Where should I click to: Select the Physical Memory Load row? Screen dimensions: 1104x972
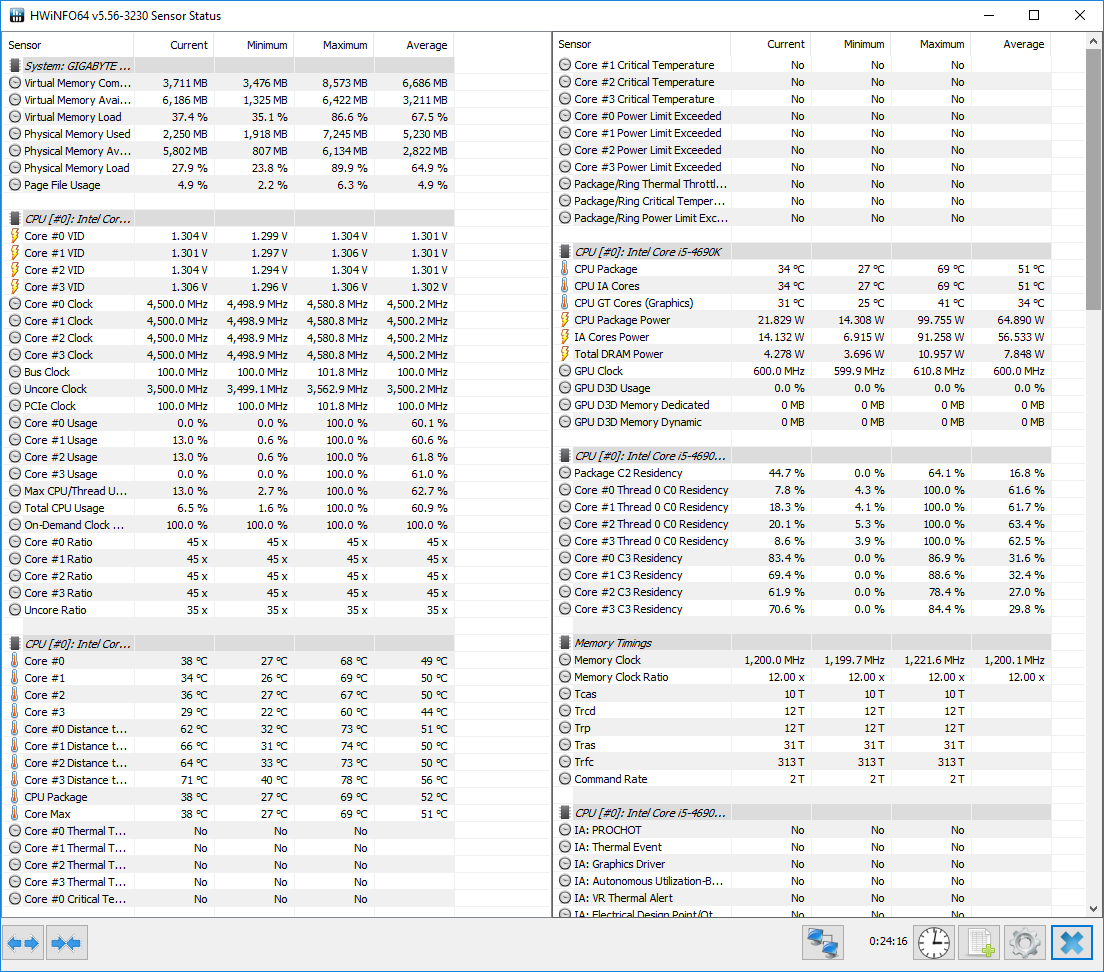point(231,168)
